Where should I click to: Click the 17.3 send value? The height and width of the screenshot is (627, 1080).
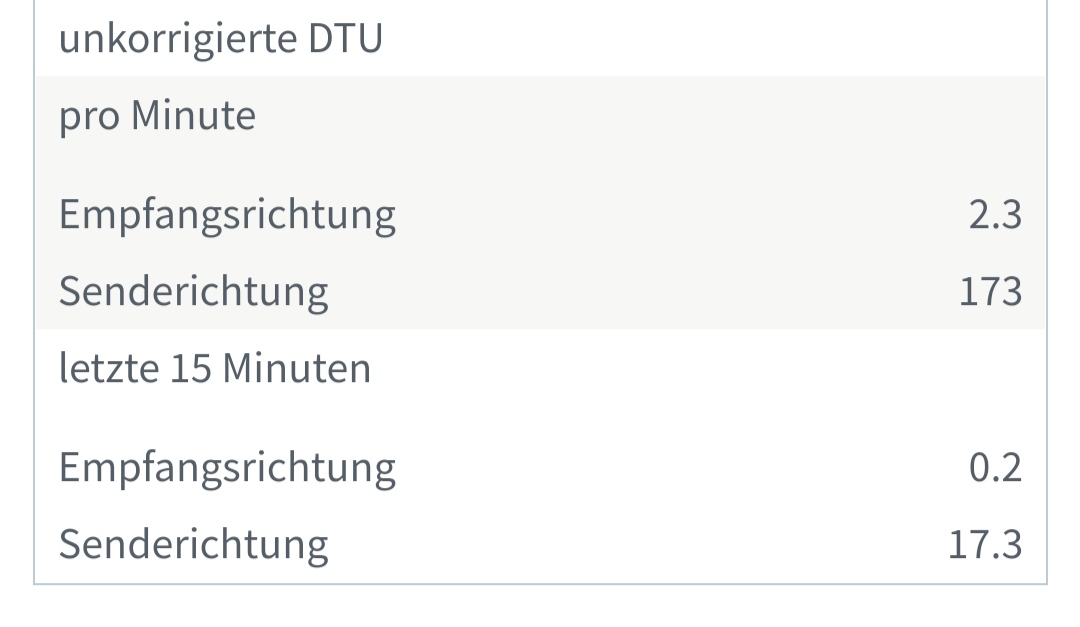pos(985,544)
